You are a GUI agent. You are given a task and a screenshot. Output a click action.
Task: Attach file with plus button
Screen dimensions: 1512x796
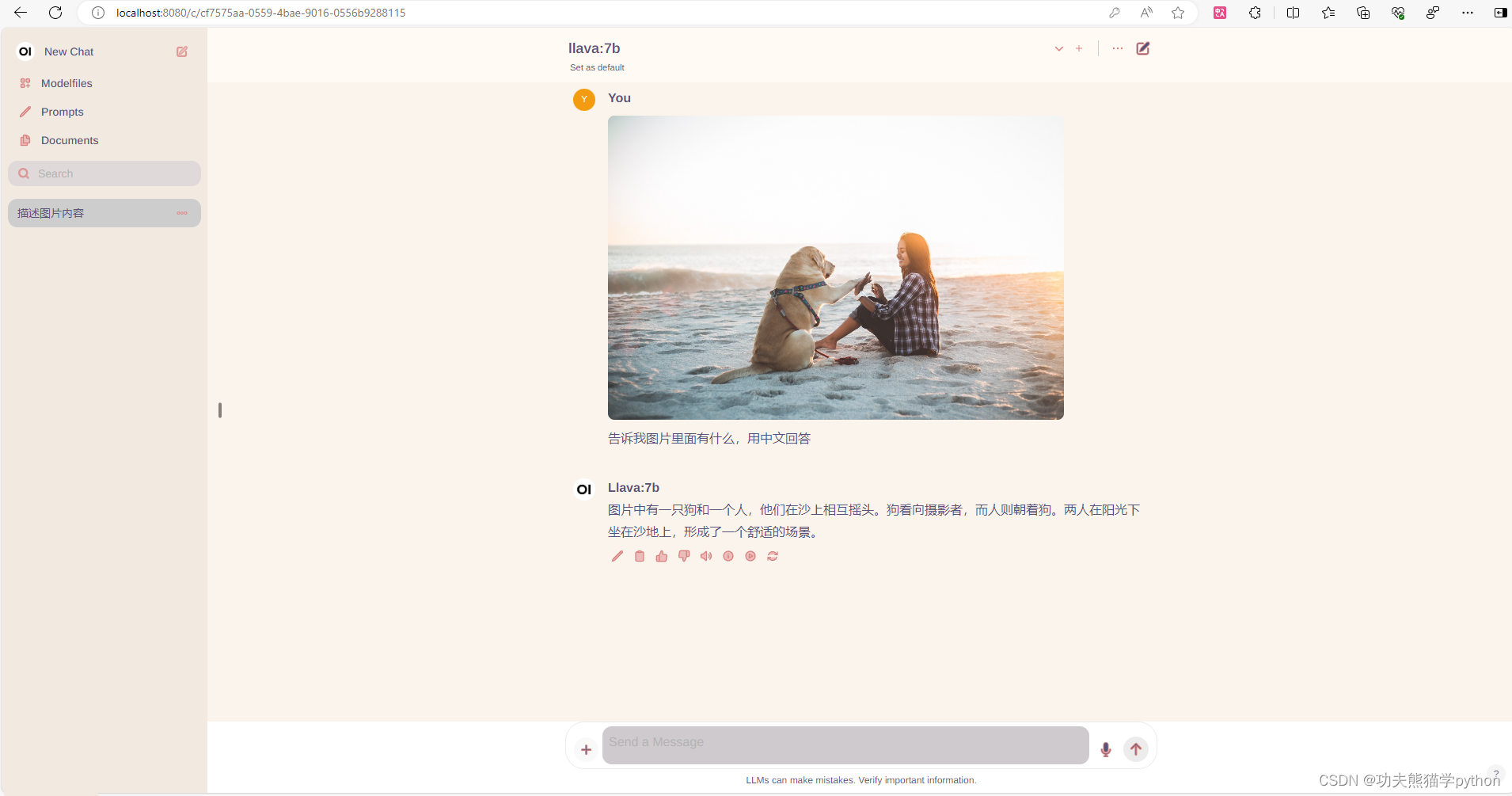click(x=586, y=749)
